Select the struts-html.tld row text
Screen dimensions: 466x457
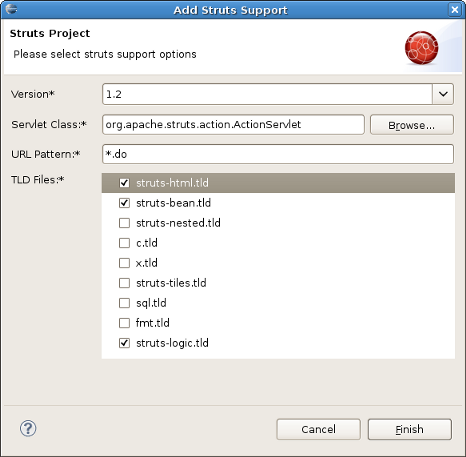[172, 183]
